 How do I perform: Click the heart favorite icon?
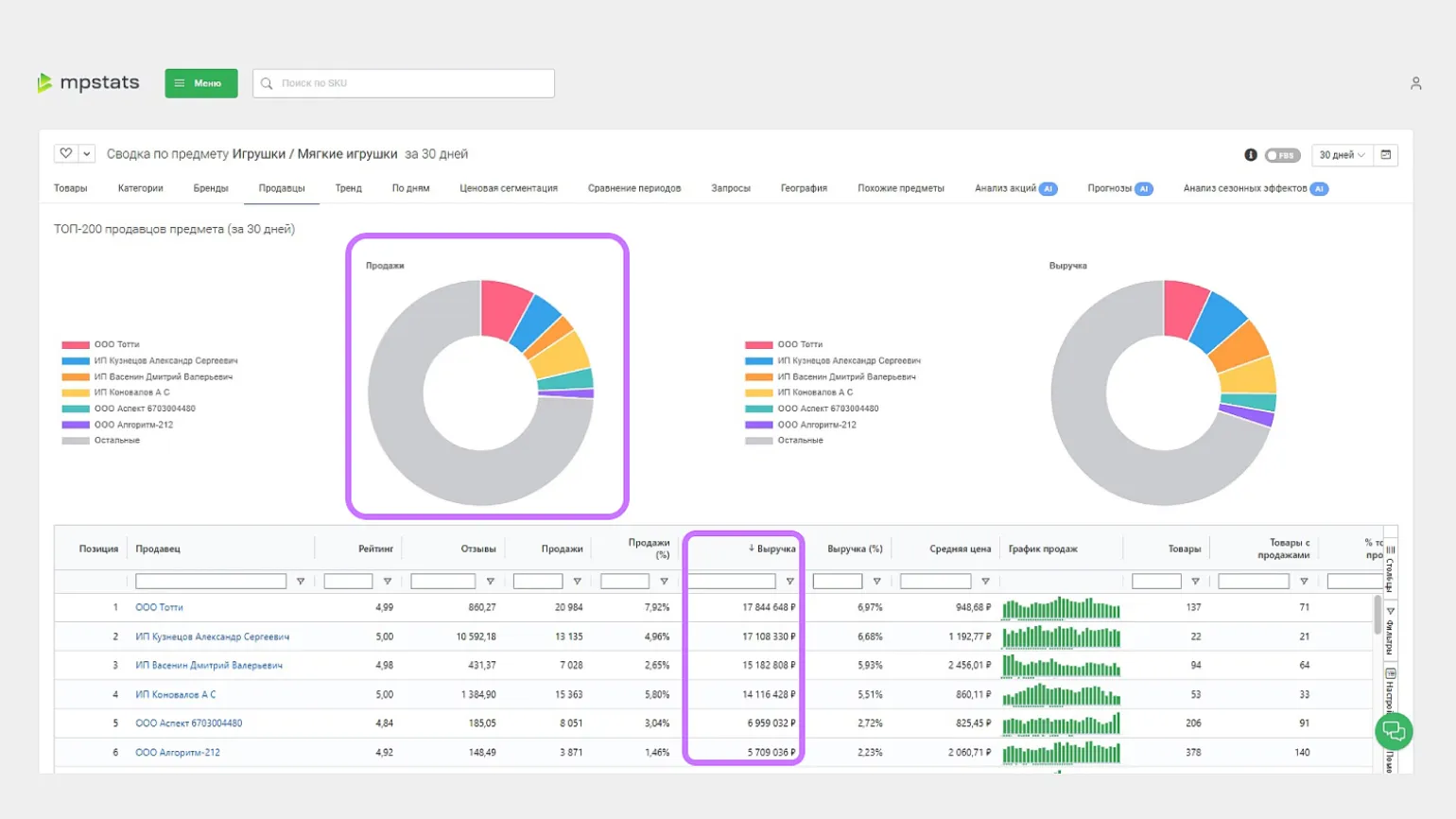point(65,153)
